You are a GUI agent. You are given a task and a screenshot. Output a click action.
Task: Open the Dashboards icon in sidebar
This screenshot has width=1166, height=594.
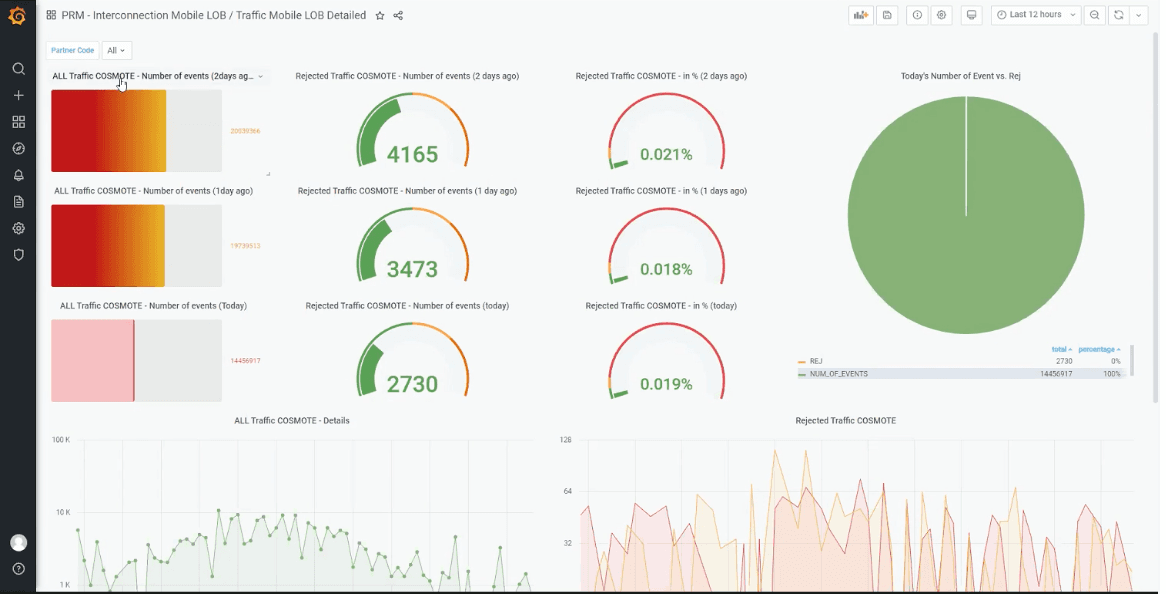[x=18, y=121]
